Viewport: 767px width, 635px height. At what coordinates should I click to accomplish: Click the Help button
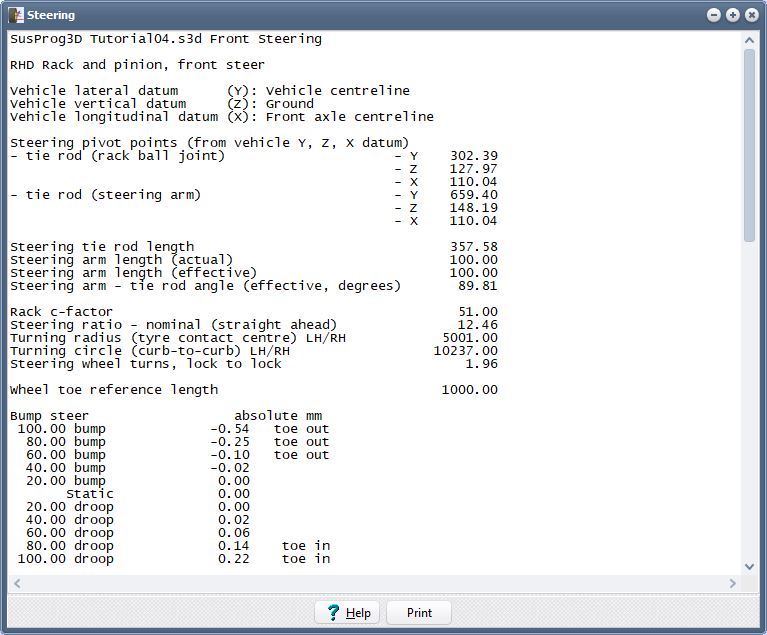point(347,612)
